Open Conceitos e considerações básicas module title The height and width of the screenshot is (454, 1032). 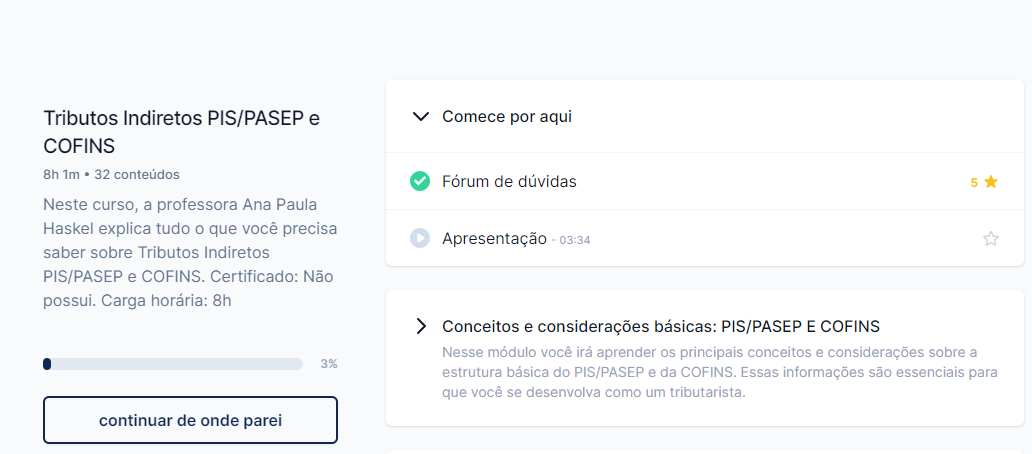[661, 326]
